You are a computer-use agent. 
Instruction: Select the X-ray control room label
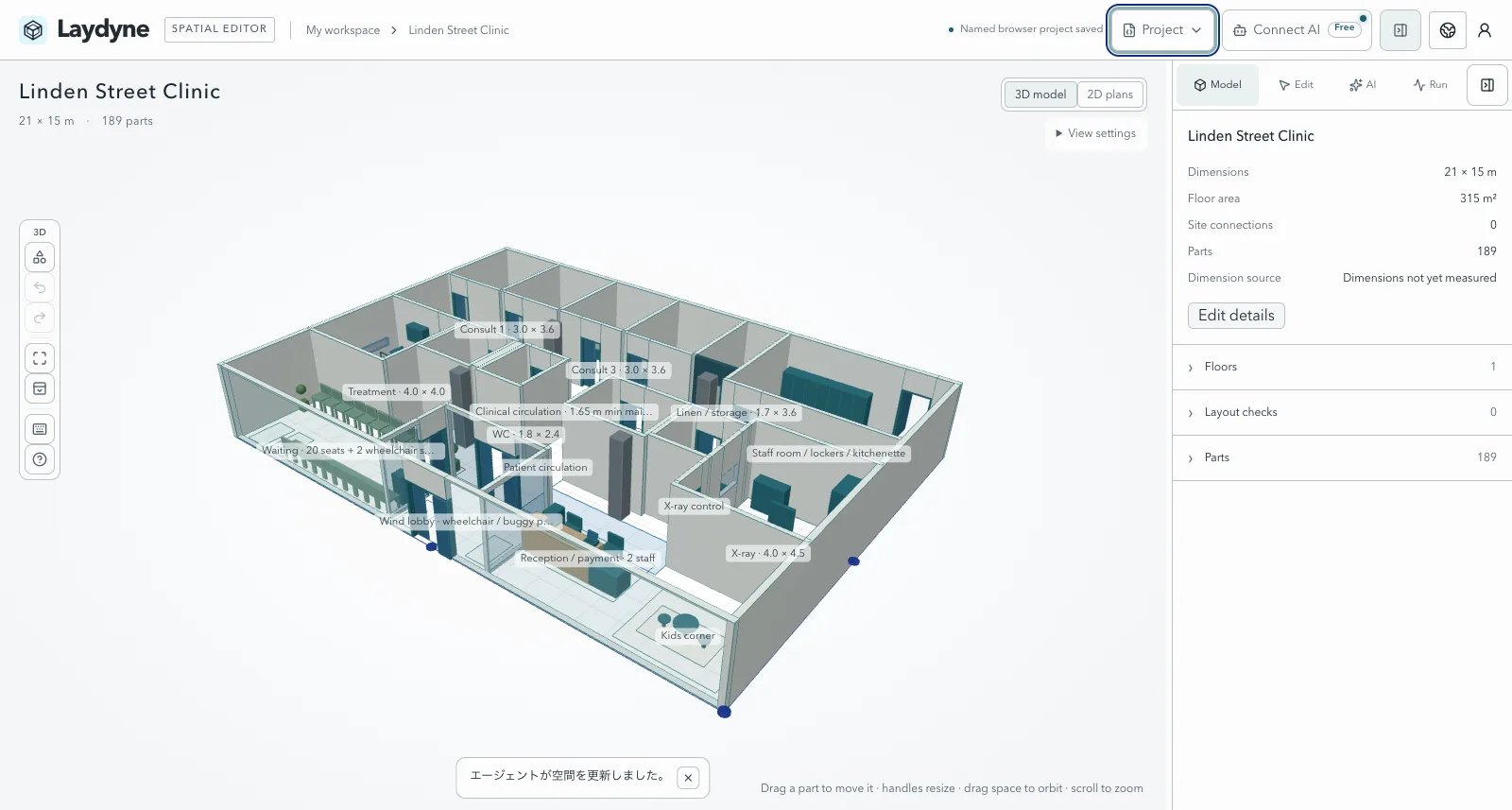(x=694, y=507)
